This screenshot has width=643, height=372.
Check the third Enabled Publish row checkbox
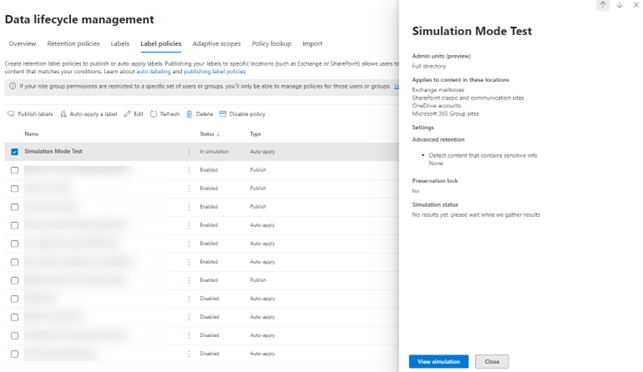pyautogui.click(x=15, y=207)
